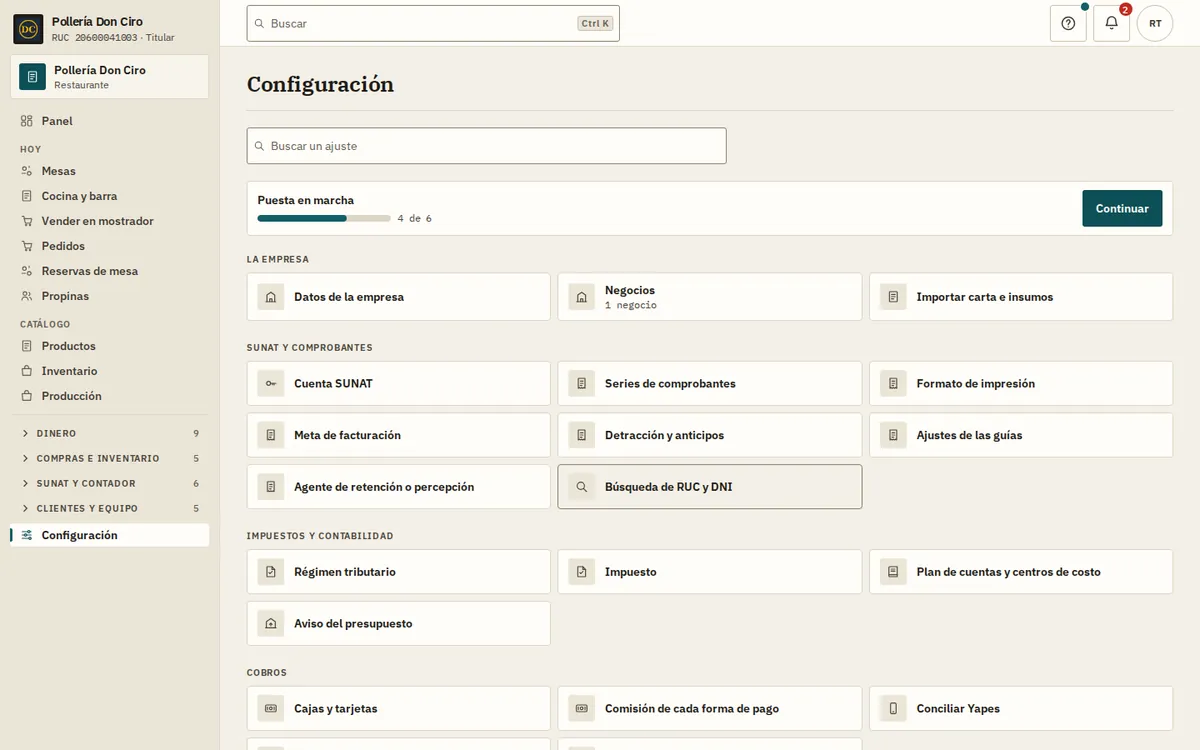Expand the COMPRAS E INVENTARIO section
This screenshot has width=1200, height=750.
[110, 458]
